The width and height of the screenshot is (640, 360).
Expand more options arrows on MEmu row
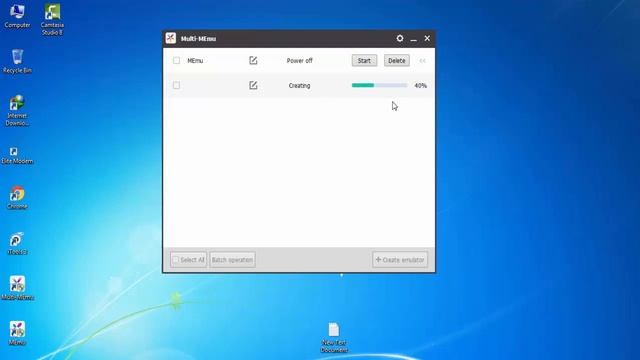point(422,61)
